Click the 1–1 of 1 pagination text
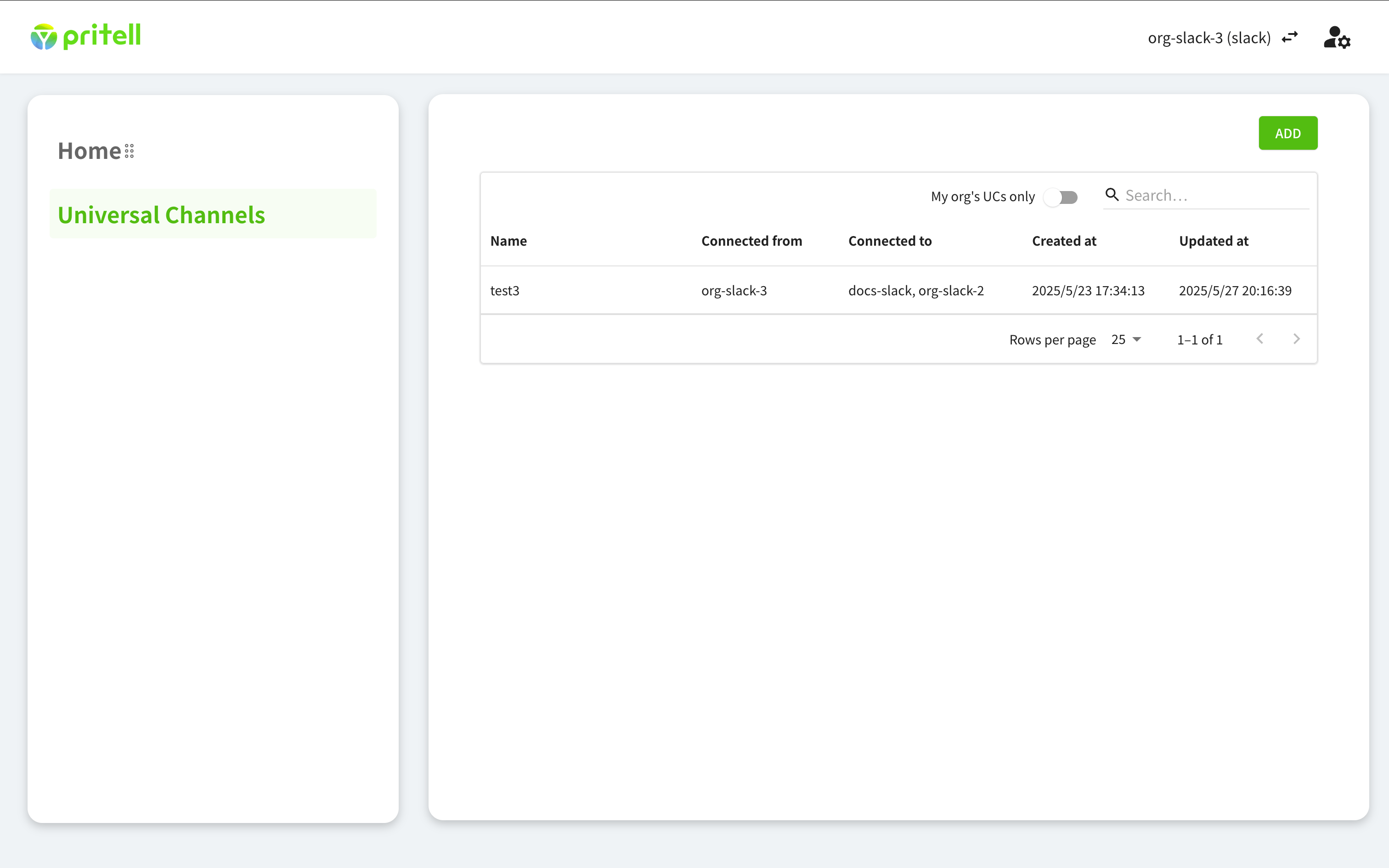Image resolution: width=1389 pixels, height=868 pixels. pos(1200,339)
